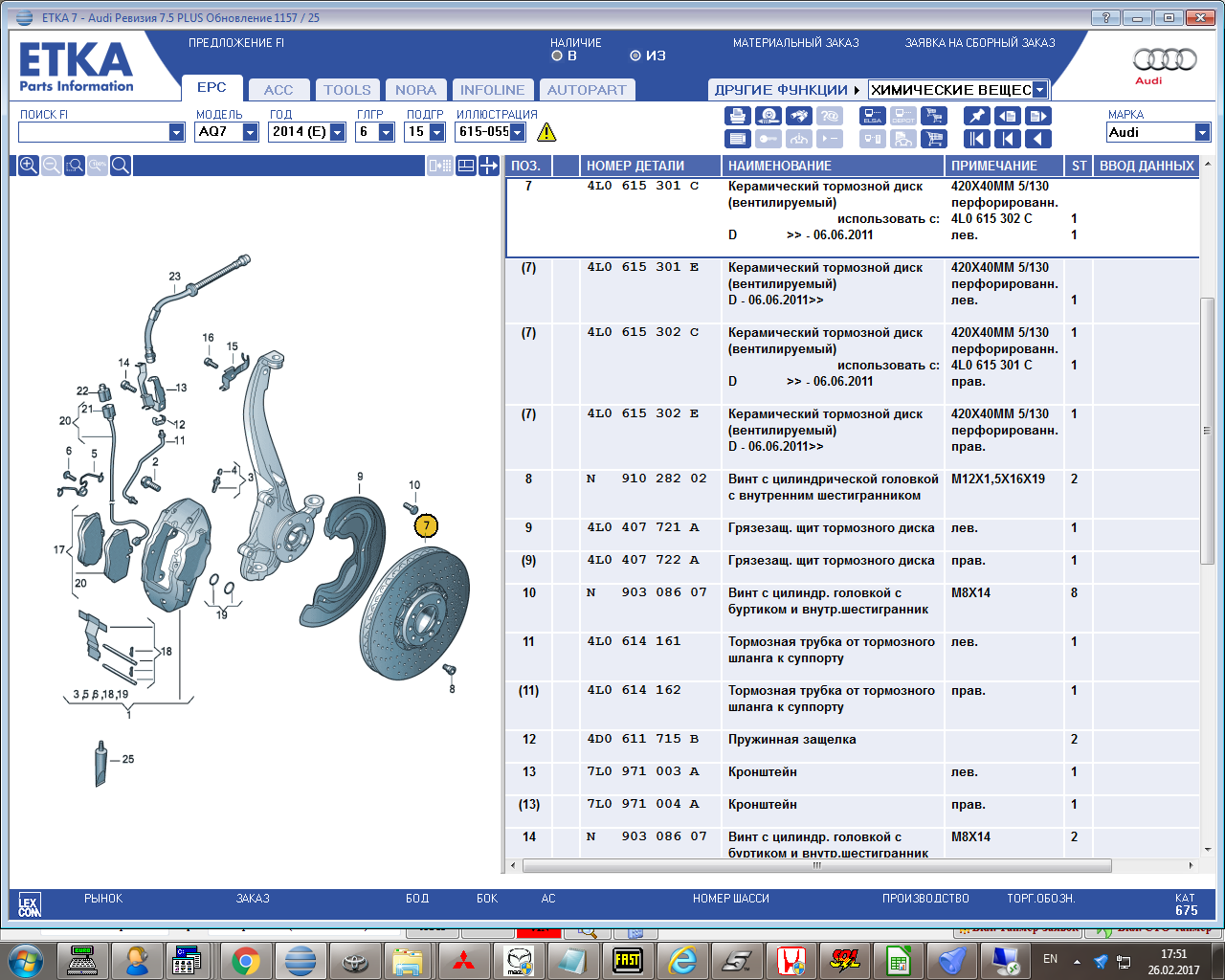Open ЗАЯВКА НА СБОРНЫЙ ЗАКАЗ link

click(x=980, y=43)
